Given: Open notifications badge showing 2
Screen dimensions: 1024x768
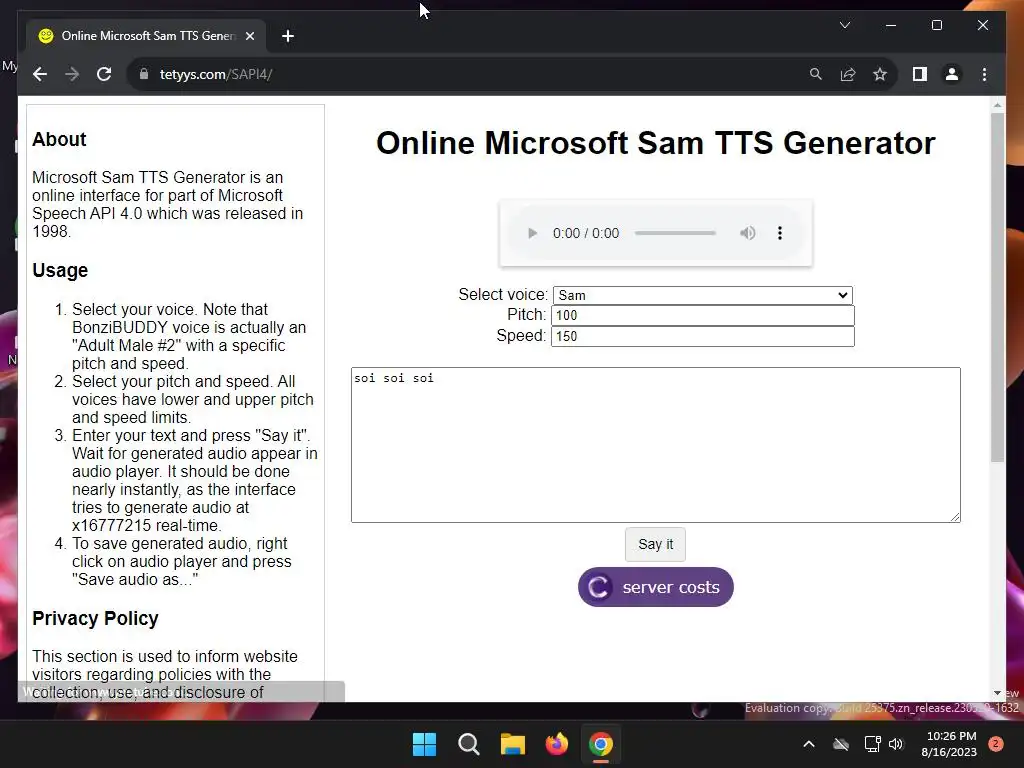Looking at the screenshot, I should (996, 744).
